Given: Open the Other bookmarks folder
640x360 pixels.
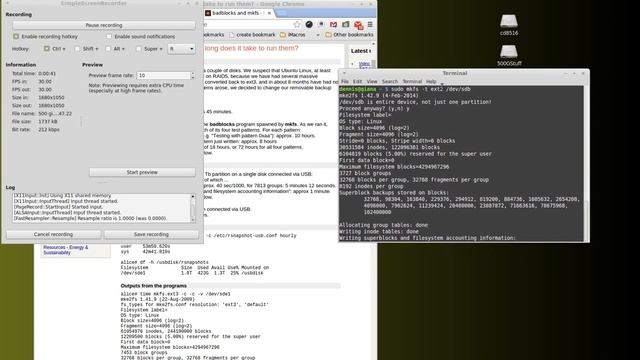Looking at the screenshot, I should pyautogui.click(x=349, y=35).
